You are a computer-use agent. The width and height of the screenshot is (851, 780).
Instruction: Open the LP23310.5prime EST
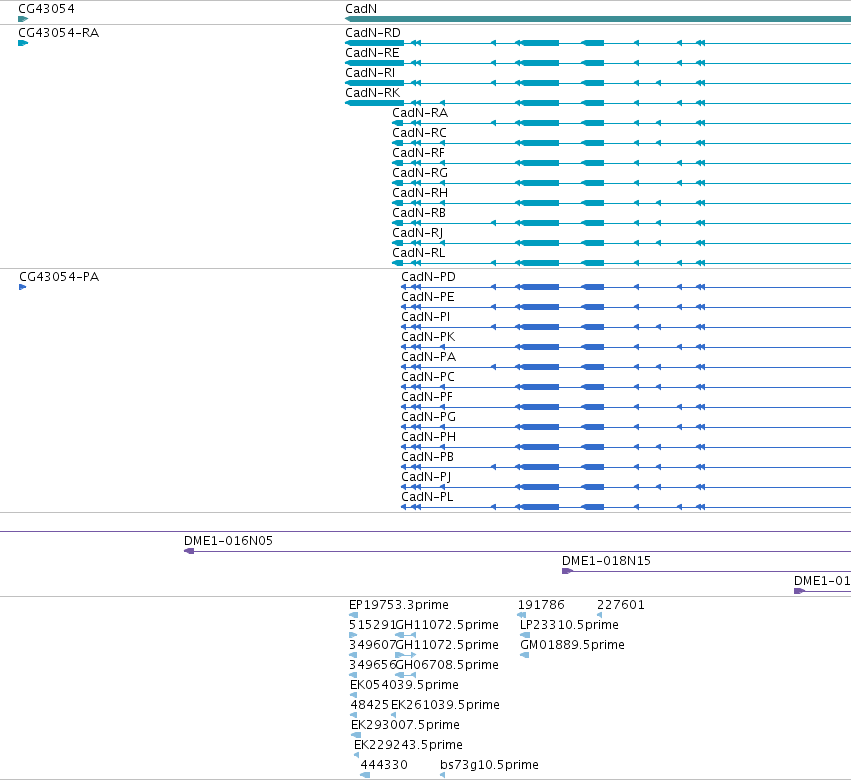pos(569,625)
